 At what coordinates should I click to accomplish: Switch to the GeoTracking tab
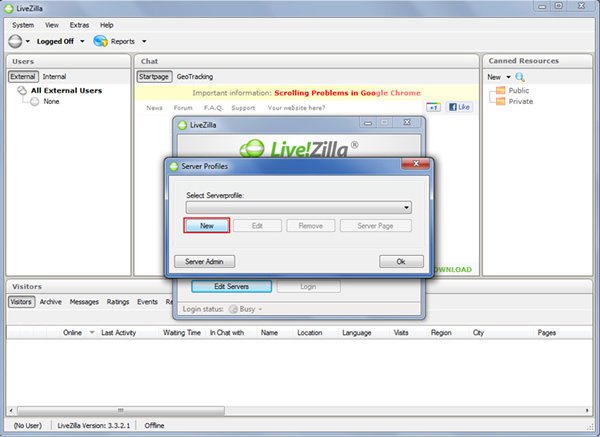pos(195,77)
